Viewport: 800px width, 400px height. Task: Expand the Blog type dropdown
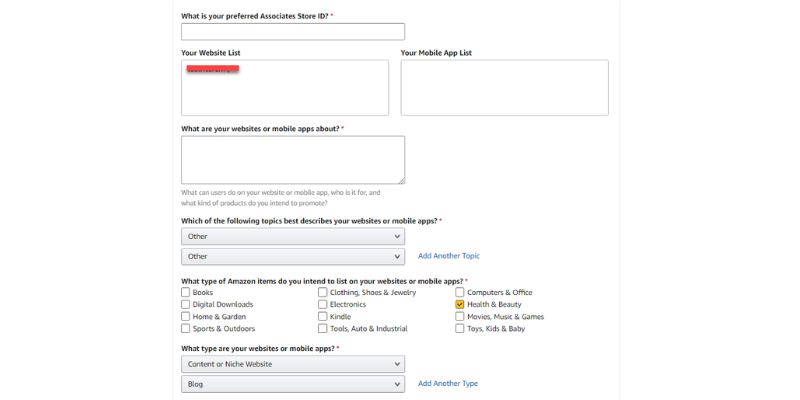click(x=293, y=383)
